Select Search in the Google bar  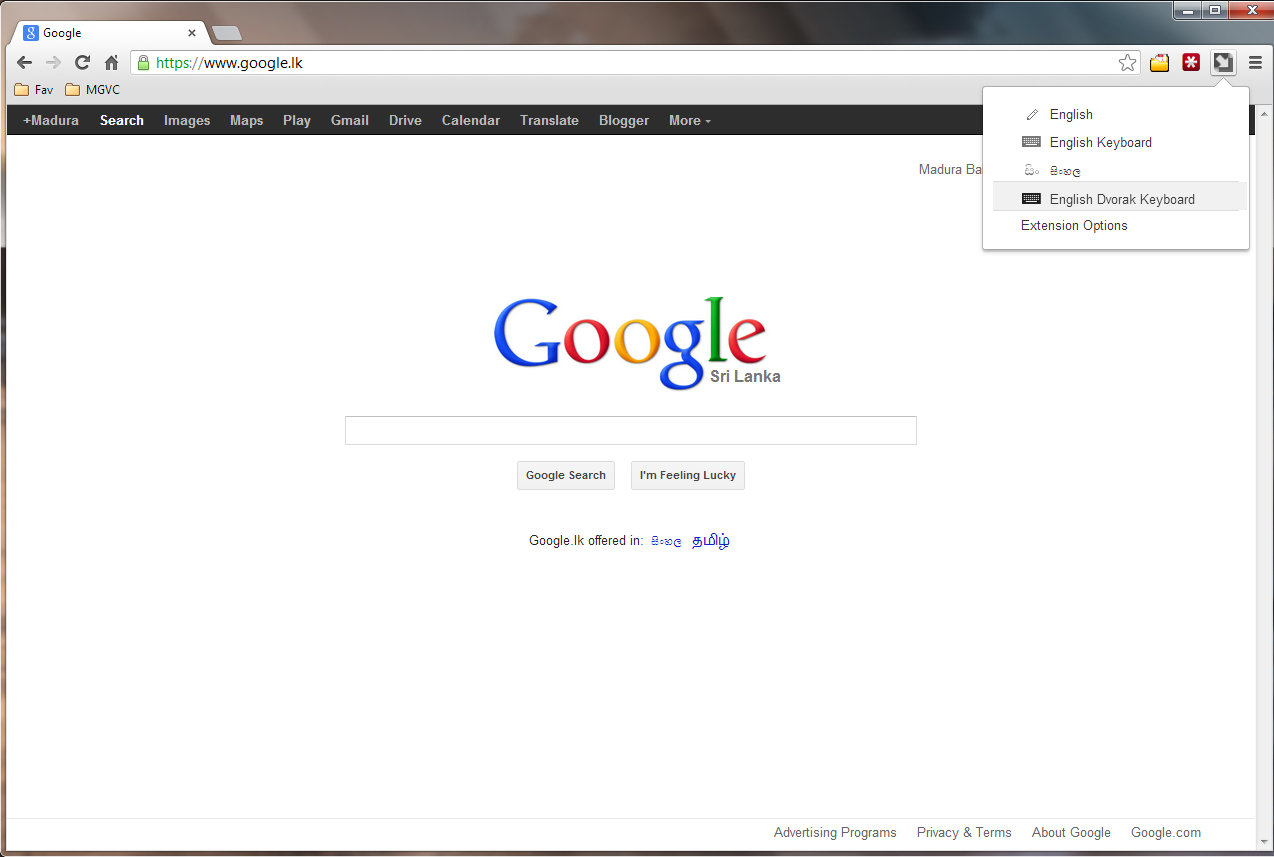(122, 120)
